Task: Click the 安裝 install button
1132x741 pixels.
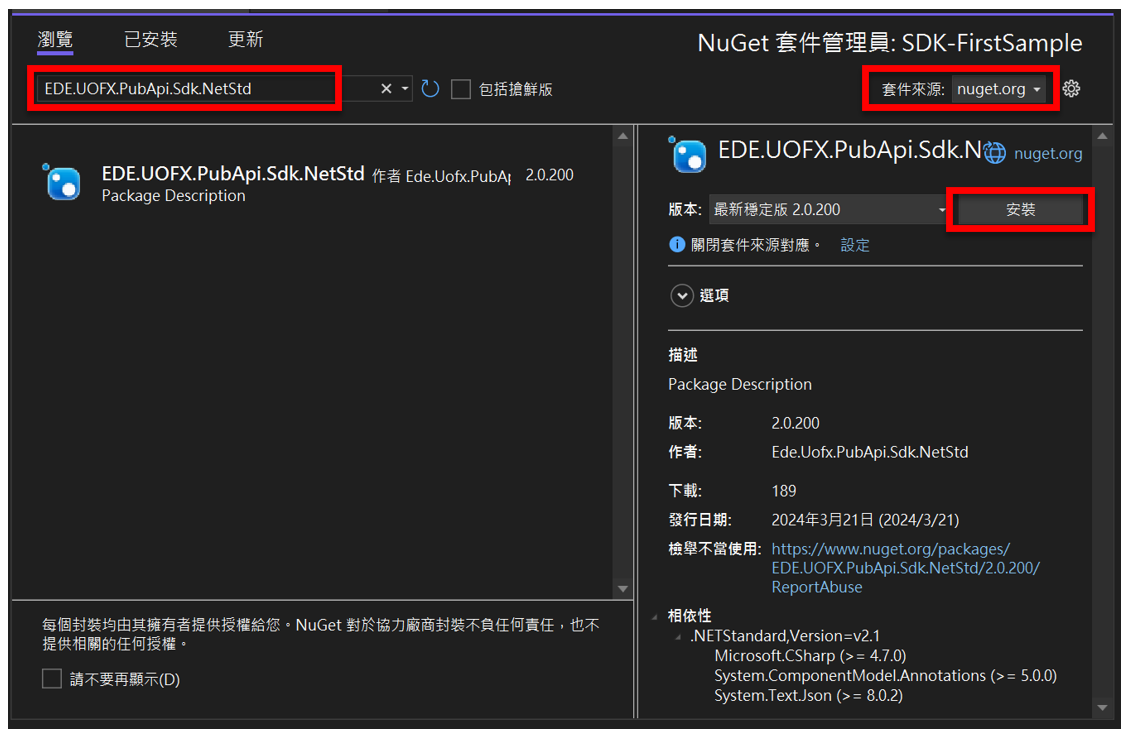Action: pyautogui.click(x=1020, y=209)
